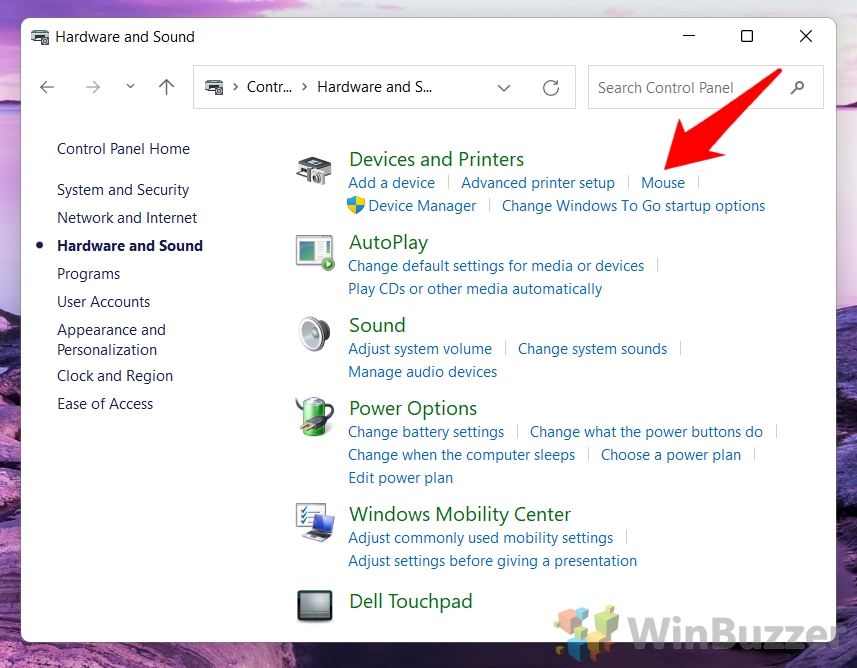857x668 pixels.
Task: Maximize the Hardware and Sound window
Action: coord(747,36)
